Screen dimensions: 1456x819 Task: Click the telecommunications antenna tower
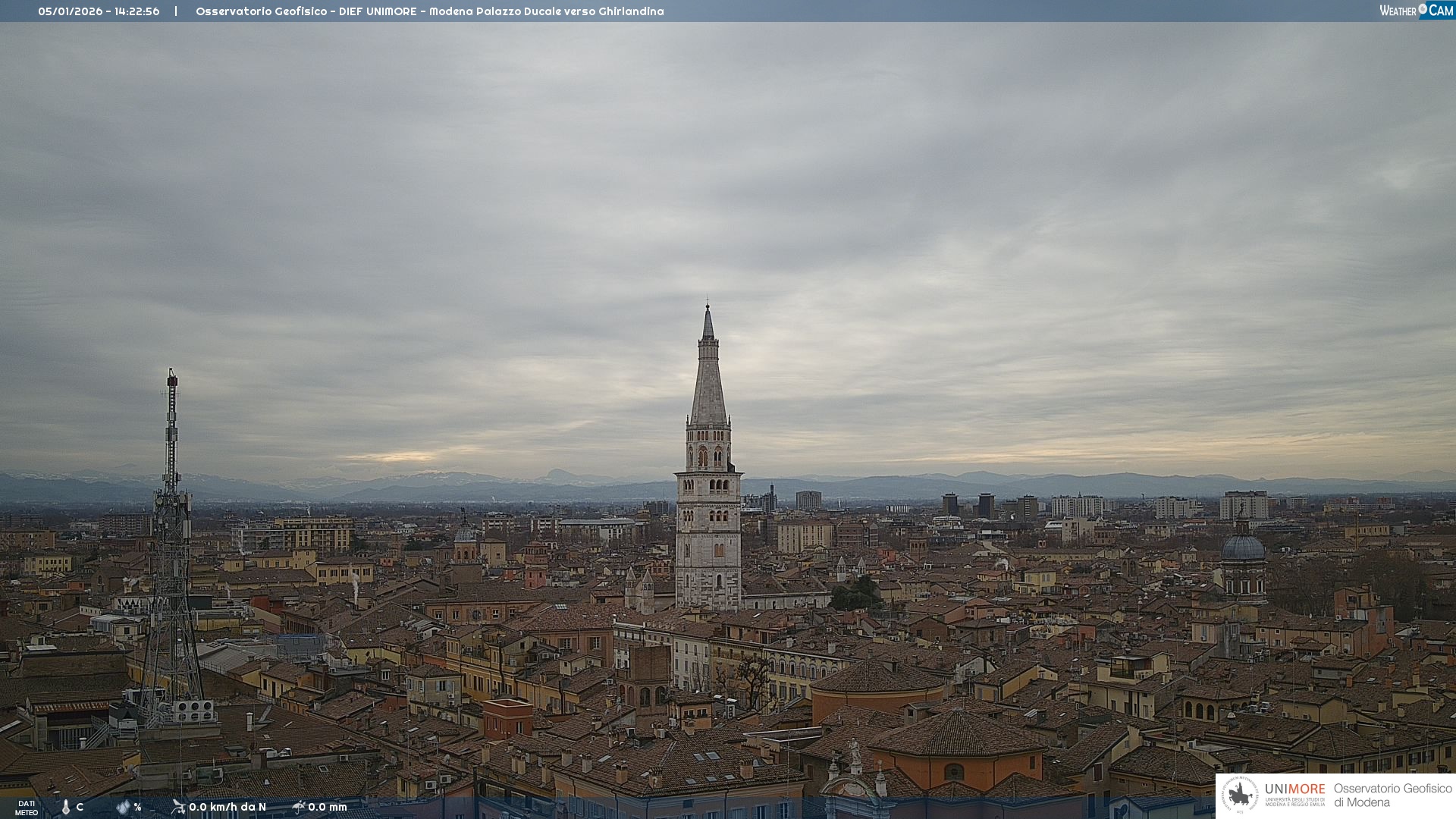tap(171, 531)
